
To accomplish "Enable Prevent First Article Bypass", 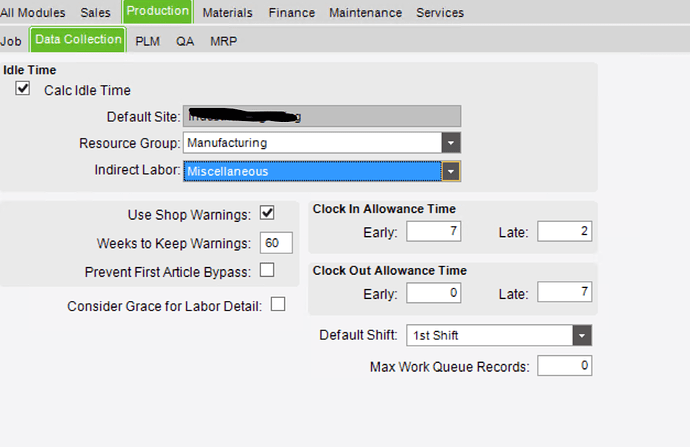I will pyautogui.click(x=267, y=270).
